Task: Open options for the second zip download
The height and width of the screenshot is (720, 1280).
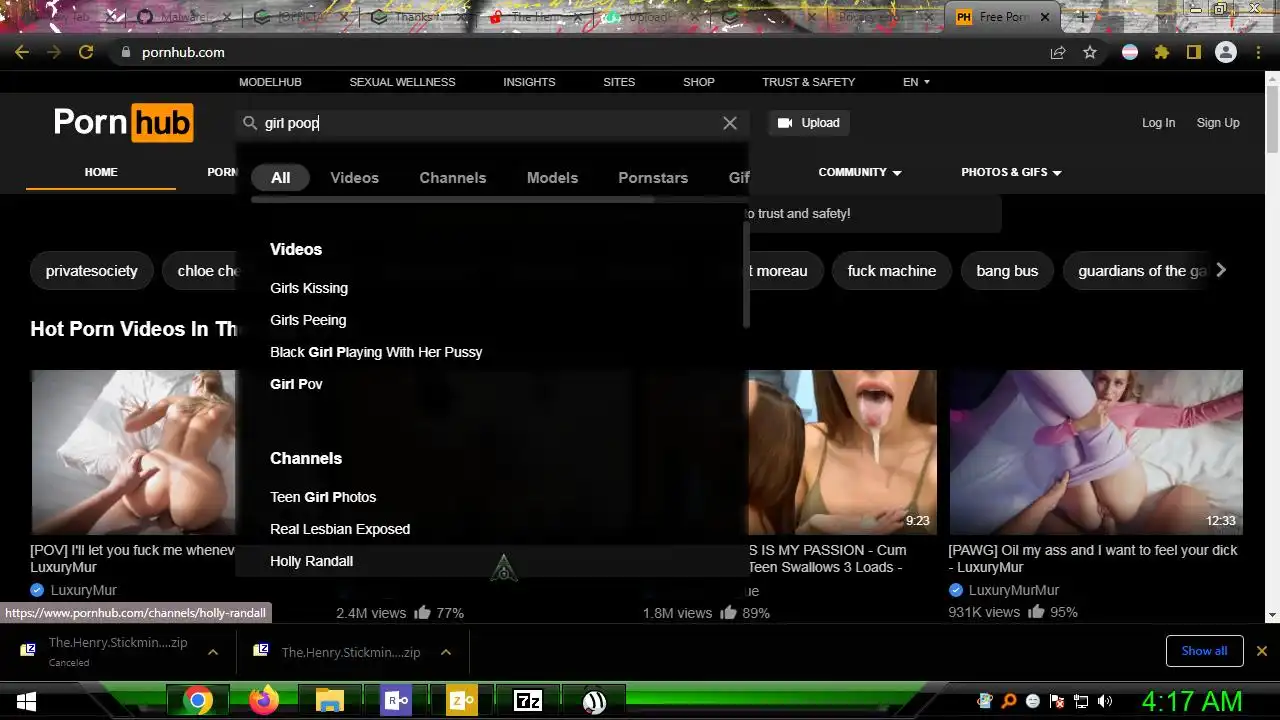Action: coord(446,652)
